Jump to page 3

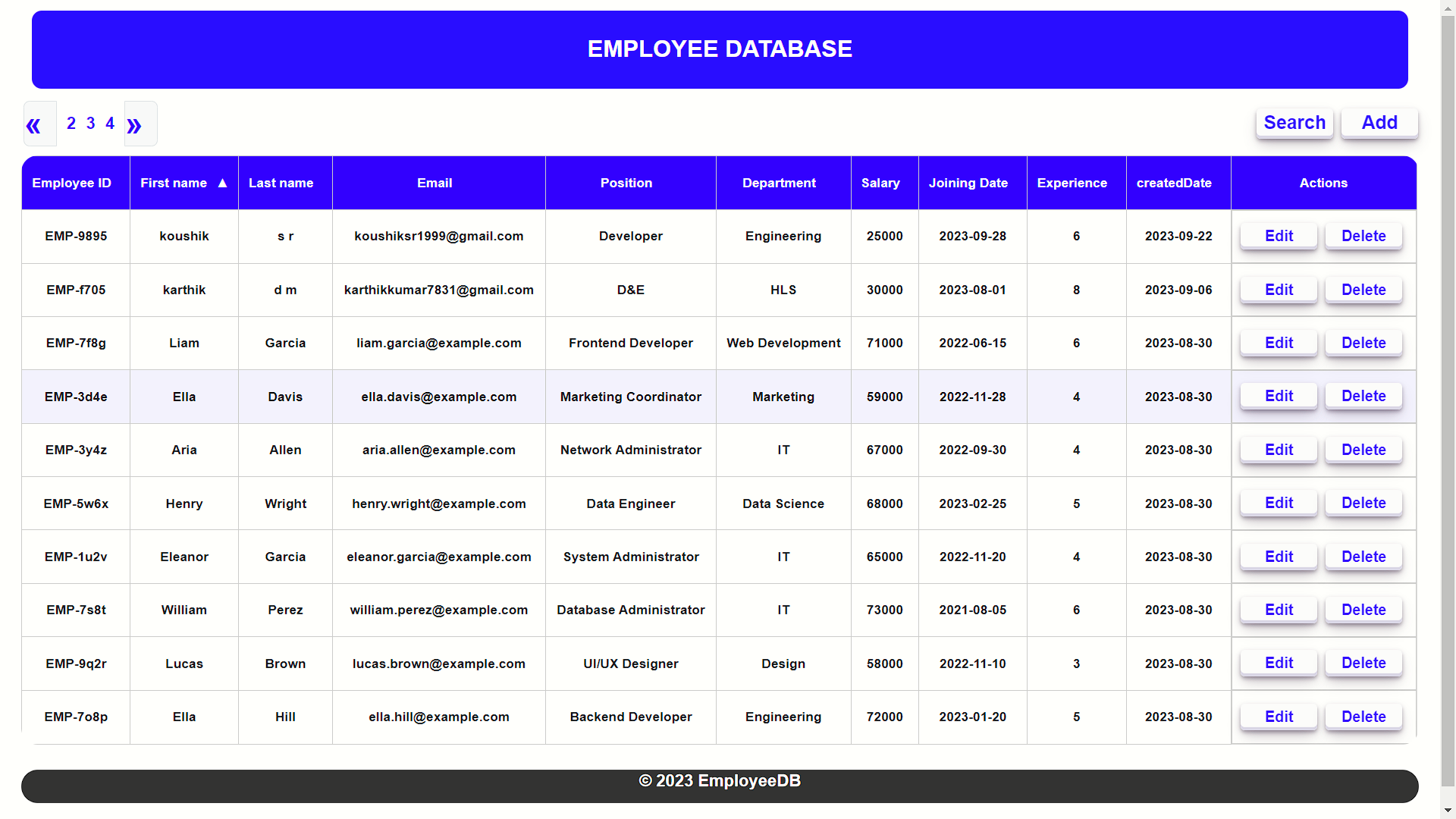[90, 123]
